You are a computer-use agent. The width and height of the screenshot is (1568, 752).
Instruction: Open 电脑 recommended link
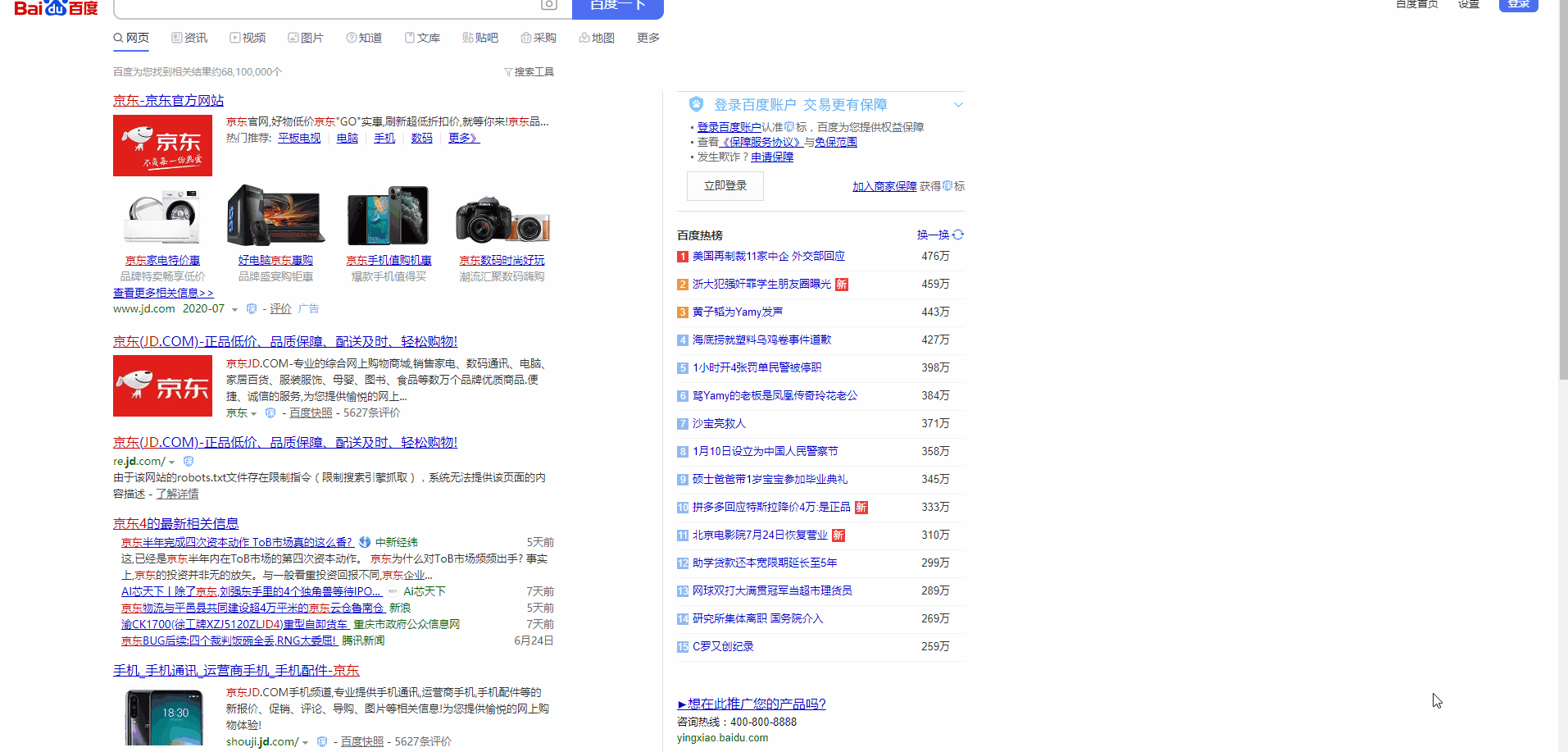click(x=348, y=138)
